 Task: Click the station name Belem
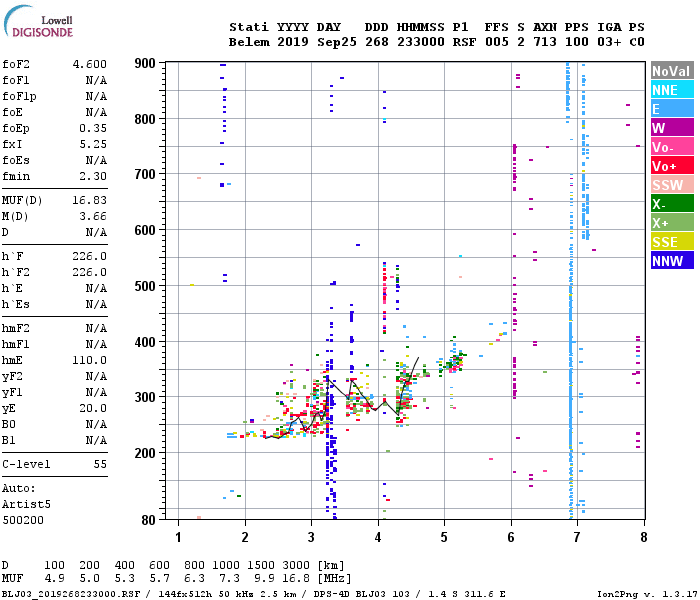click(x=249, y=42)
